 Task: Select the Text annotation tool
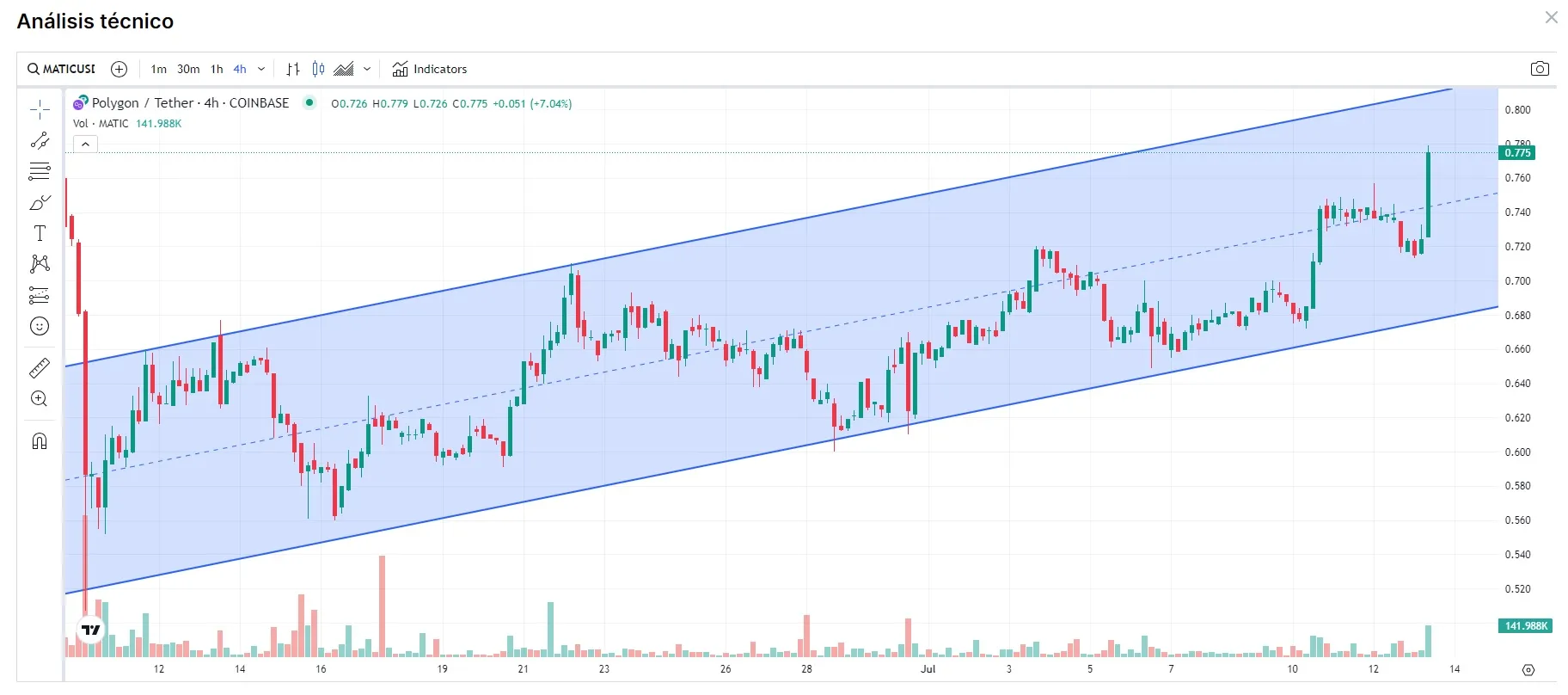coord(40,233)
